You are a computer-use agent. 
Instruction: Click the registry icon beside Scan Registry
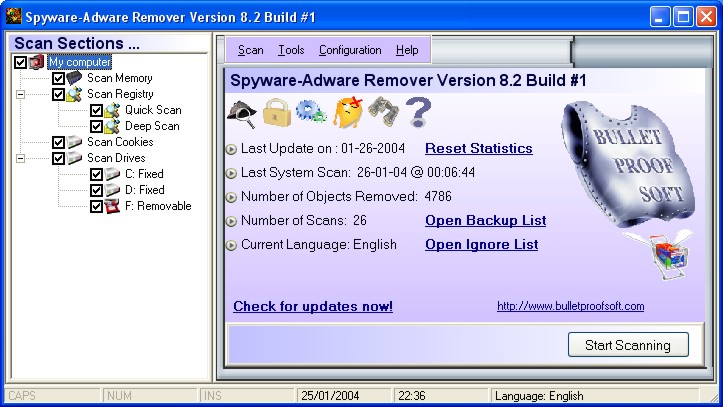pos(74,94)
